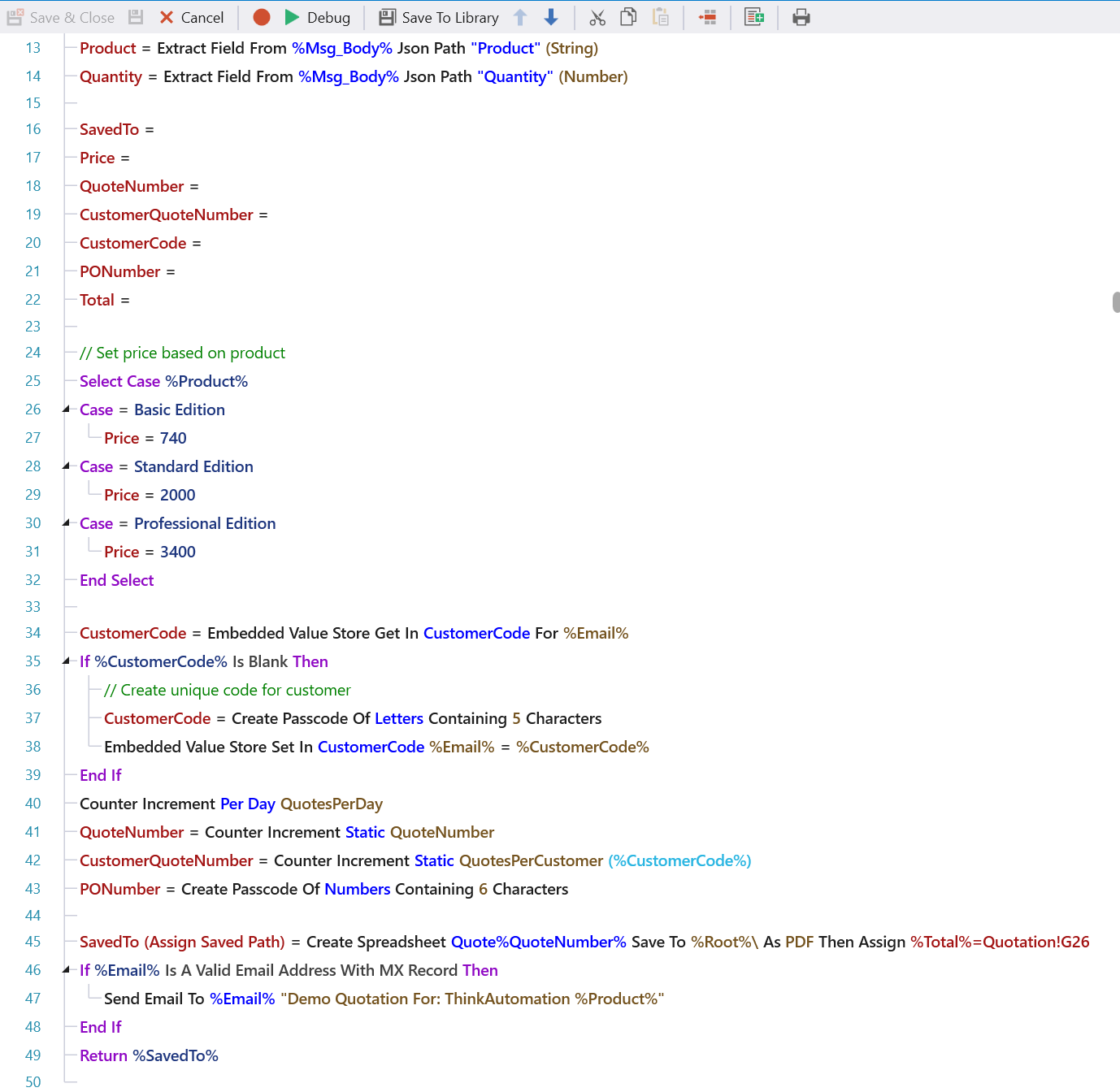The image size is (1120, 1092).
Task: Select the 'Select Case %Product%' line
Action: tap(163, 381)
